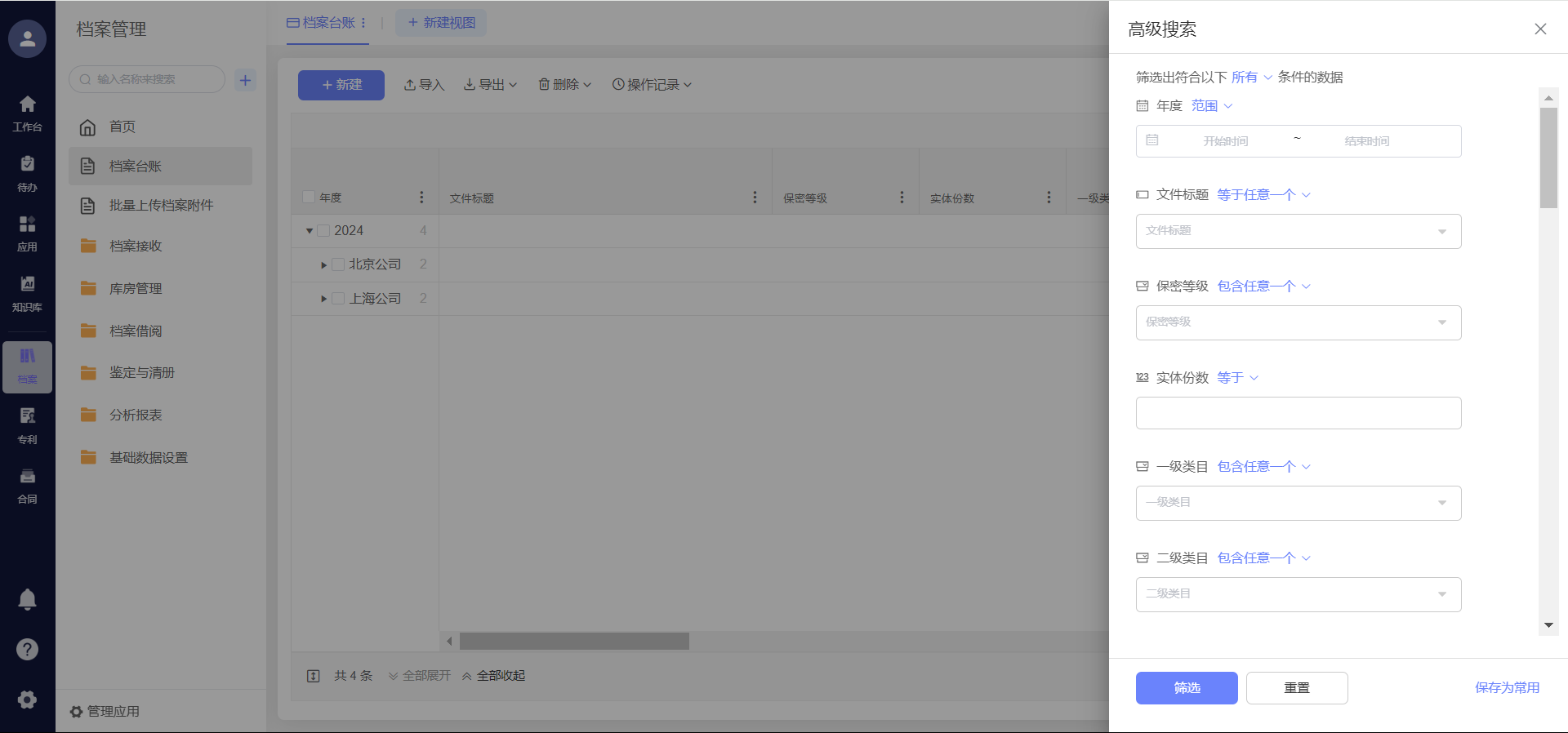Image resolution: width=1568 pixels, height=733 pixels.
Task: Expand the 北京公司 tree row
Action: click(324, 265)
